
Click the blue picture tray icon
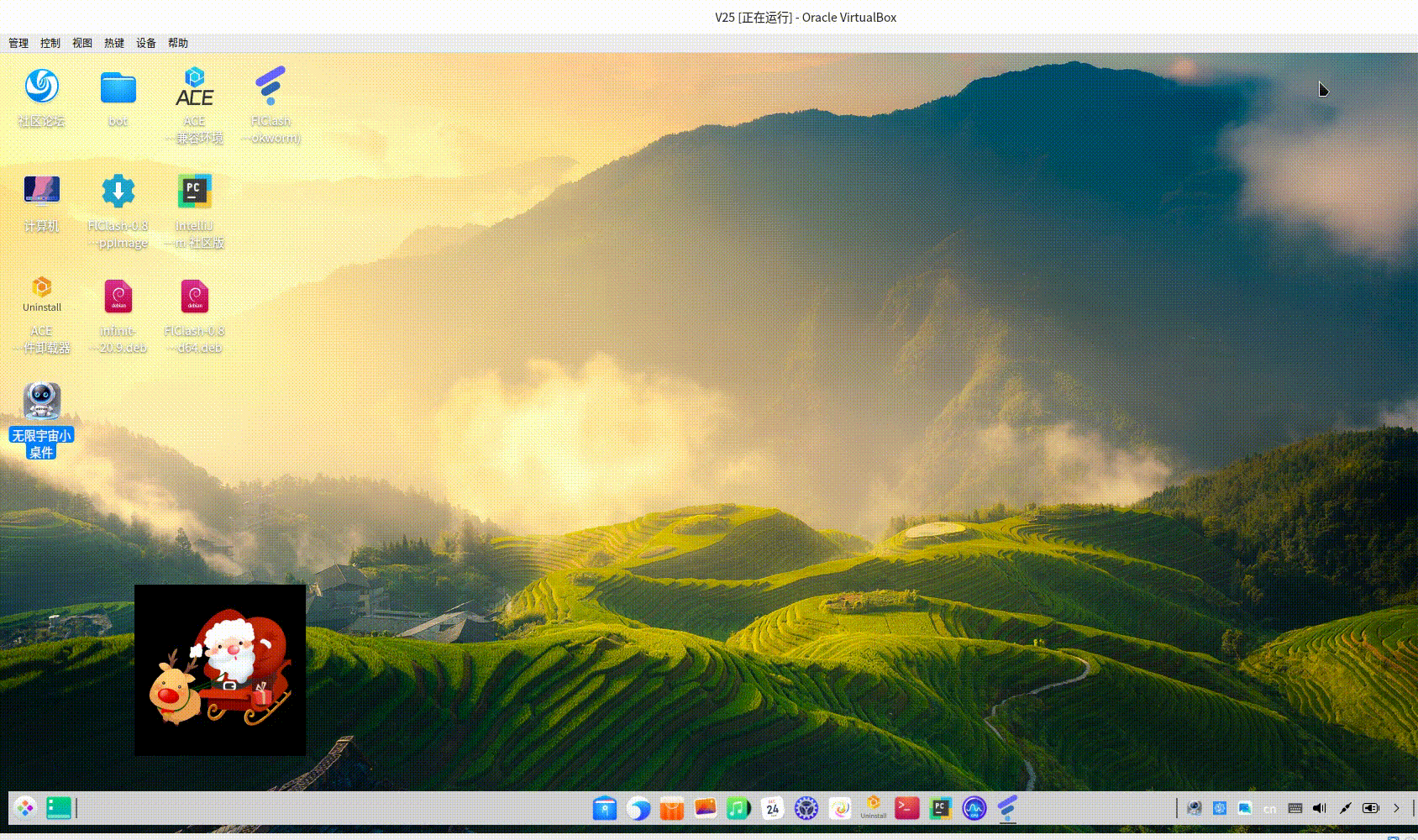pyautogui.click(x=1245, y=808)
